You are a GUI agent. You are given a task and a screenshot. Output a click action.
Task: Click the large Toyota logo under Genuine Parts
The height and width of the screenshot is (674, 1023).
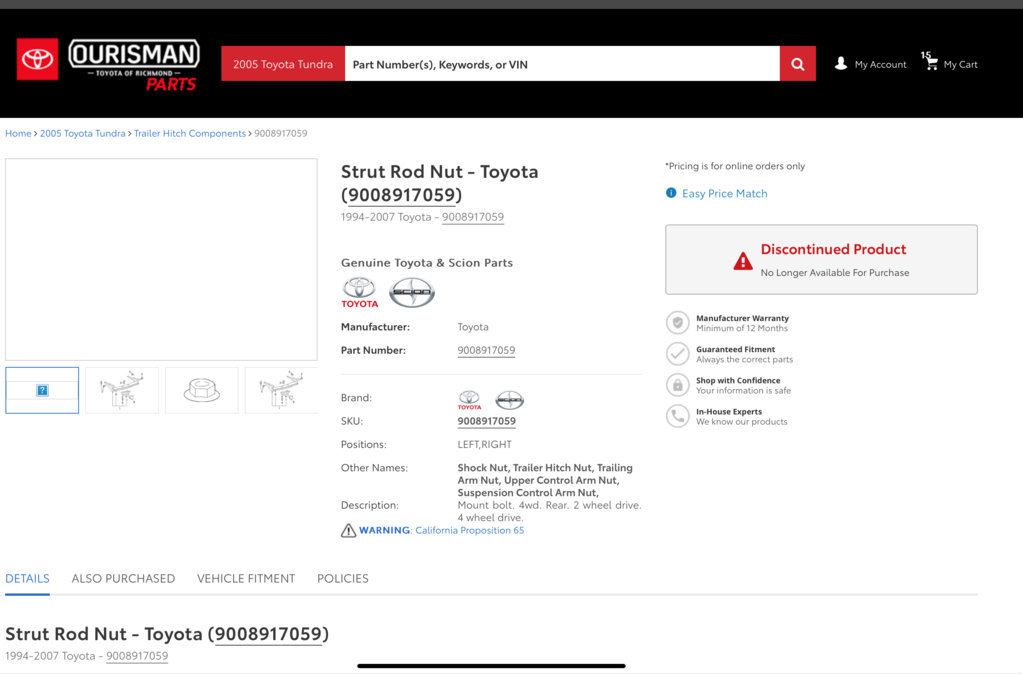click(x=359, y=292)
